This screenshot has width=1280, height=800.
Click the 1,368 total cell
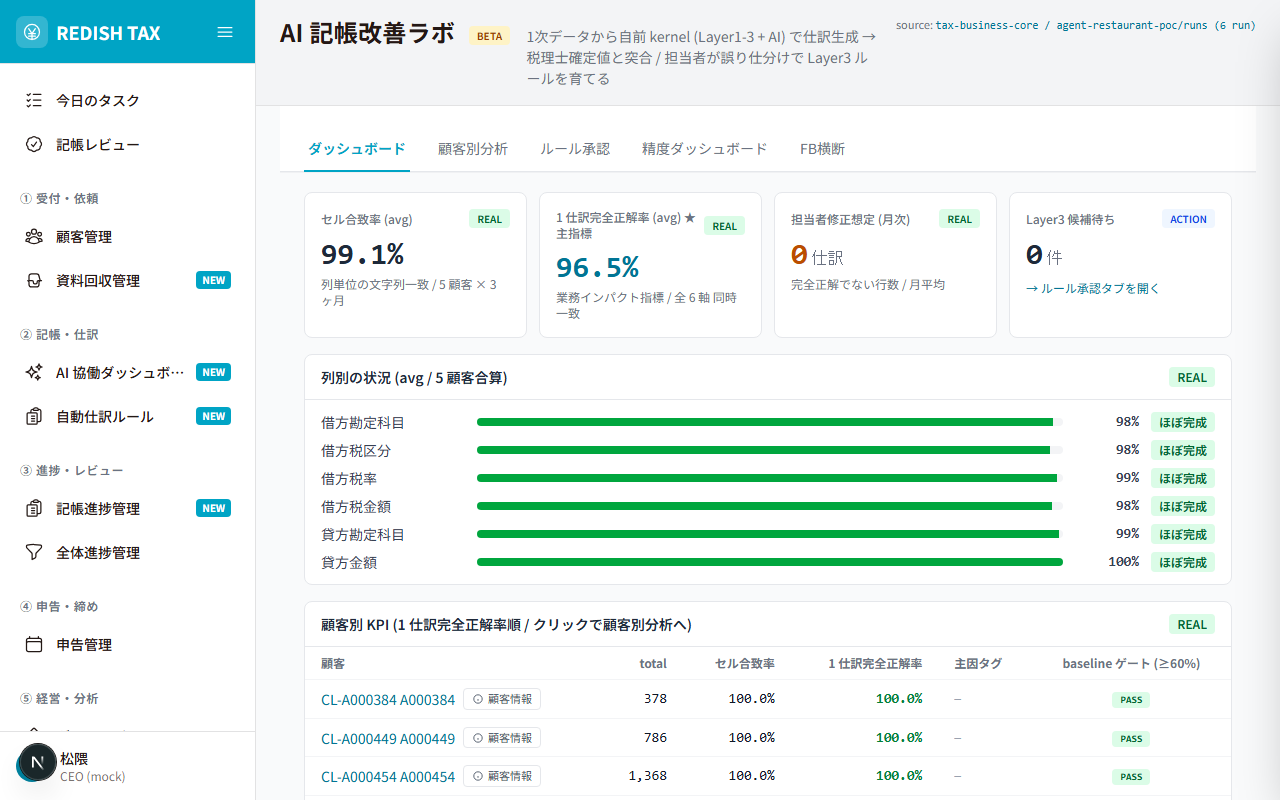tap(647, 776)
